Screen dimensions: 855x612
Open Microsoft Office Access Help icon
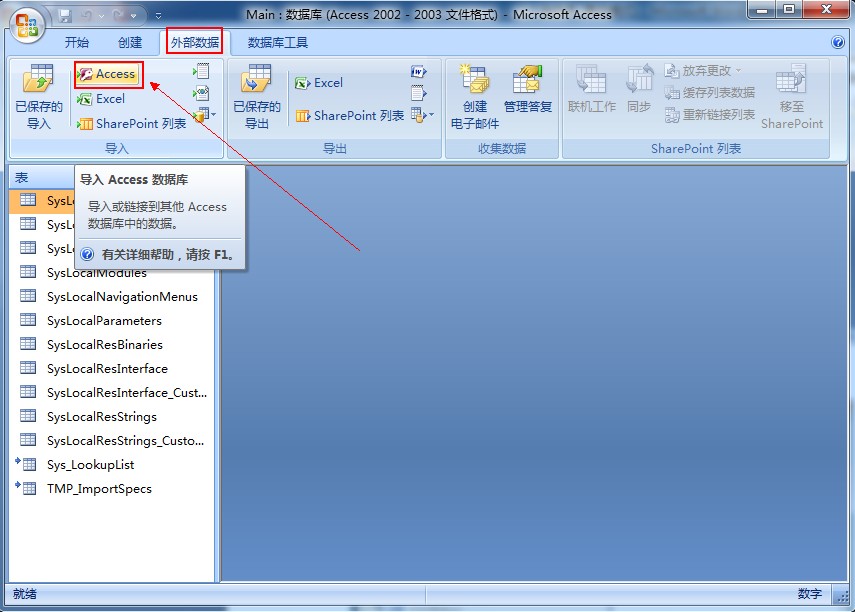pos(838,42)
